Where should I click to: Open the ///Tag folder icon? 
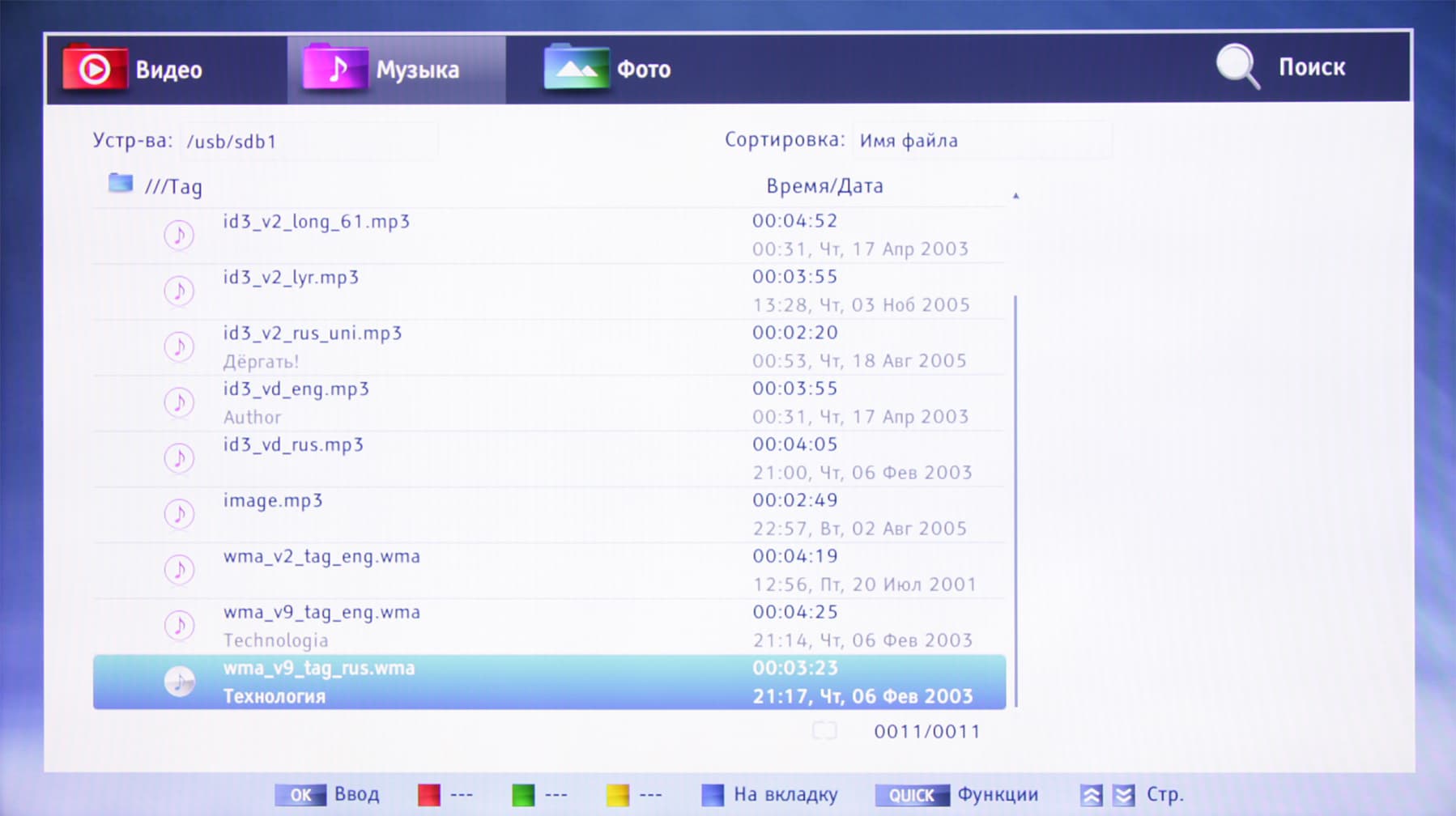pyautogui.click(x=121, y=183)
